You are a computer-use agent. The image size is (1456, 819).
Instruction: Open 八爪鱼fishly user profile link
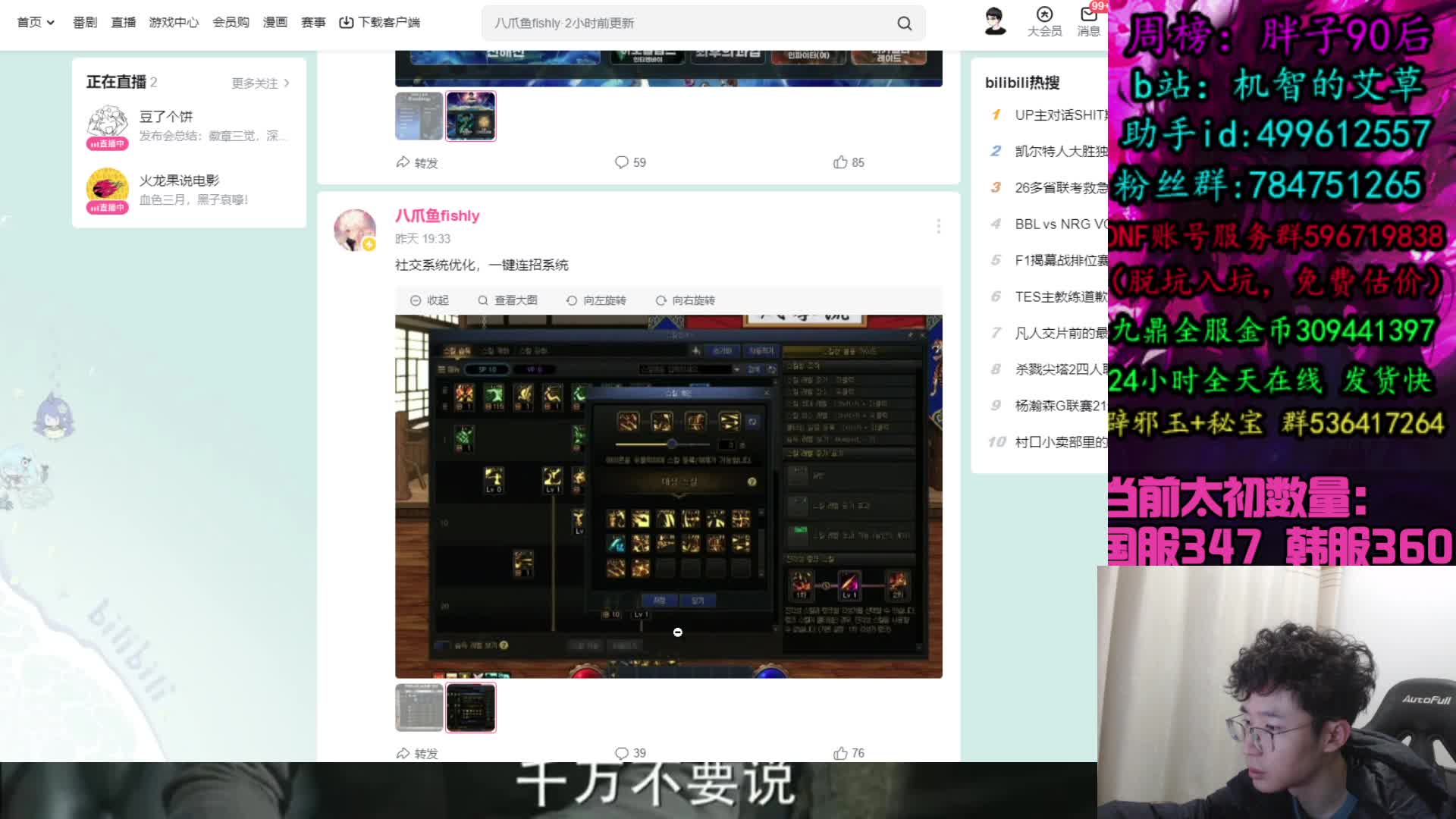click(x=437, y=215)
